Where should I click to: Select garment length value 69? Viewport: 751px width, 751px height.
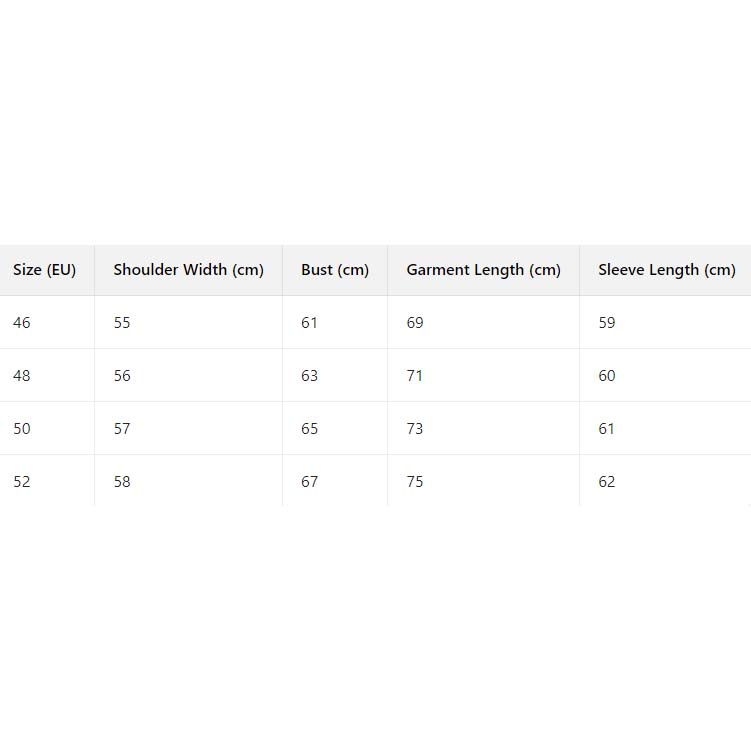coord(415,323)
